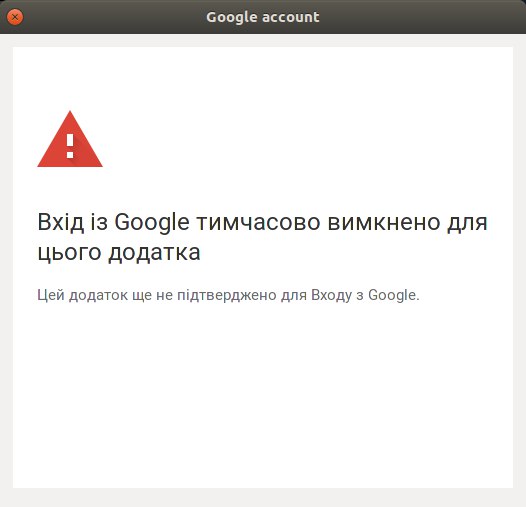Click the word "додатка" in the heading
Image resolution: width=526 pixels, height=507 pixels.
154,253
